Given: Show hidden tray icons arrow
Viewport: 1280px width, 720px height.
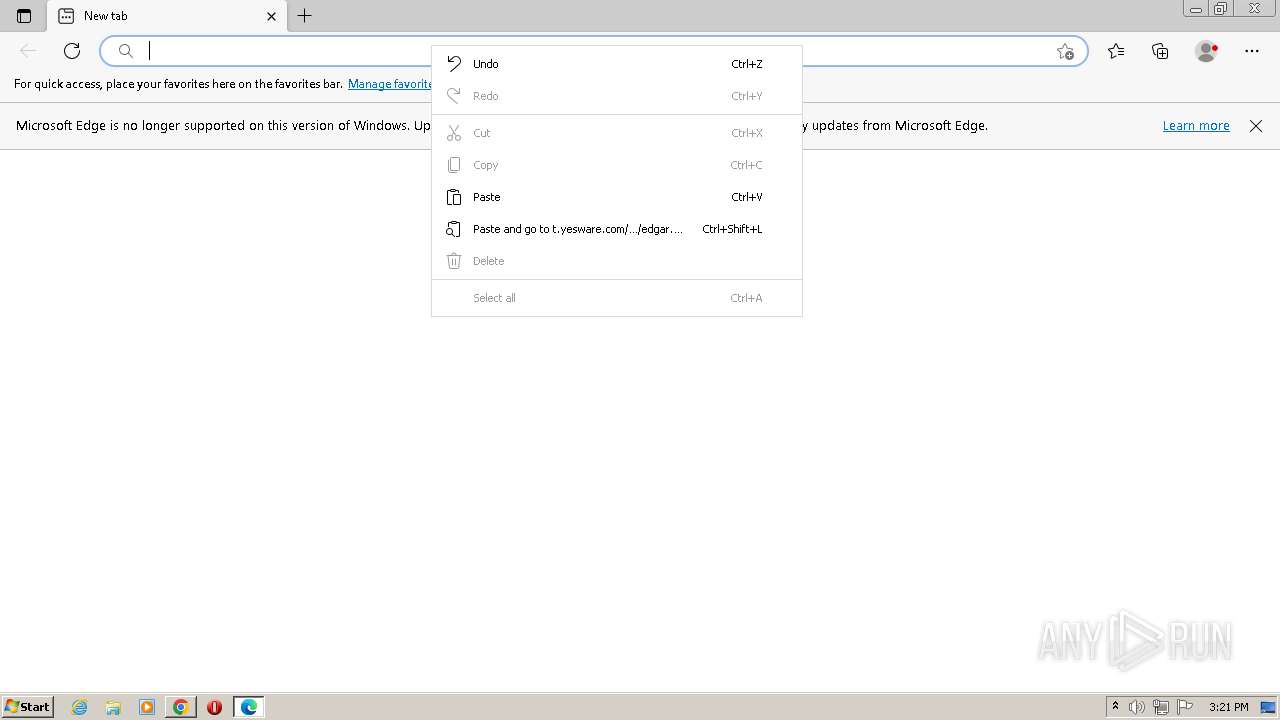Looking at the screenshot, I should coord(1115,707).
